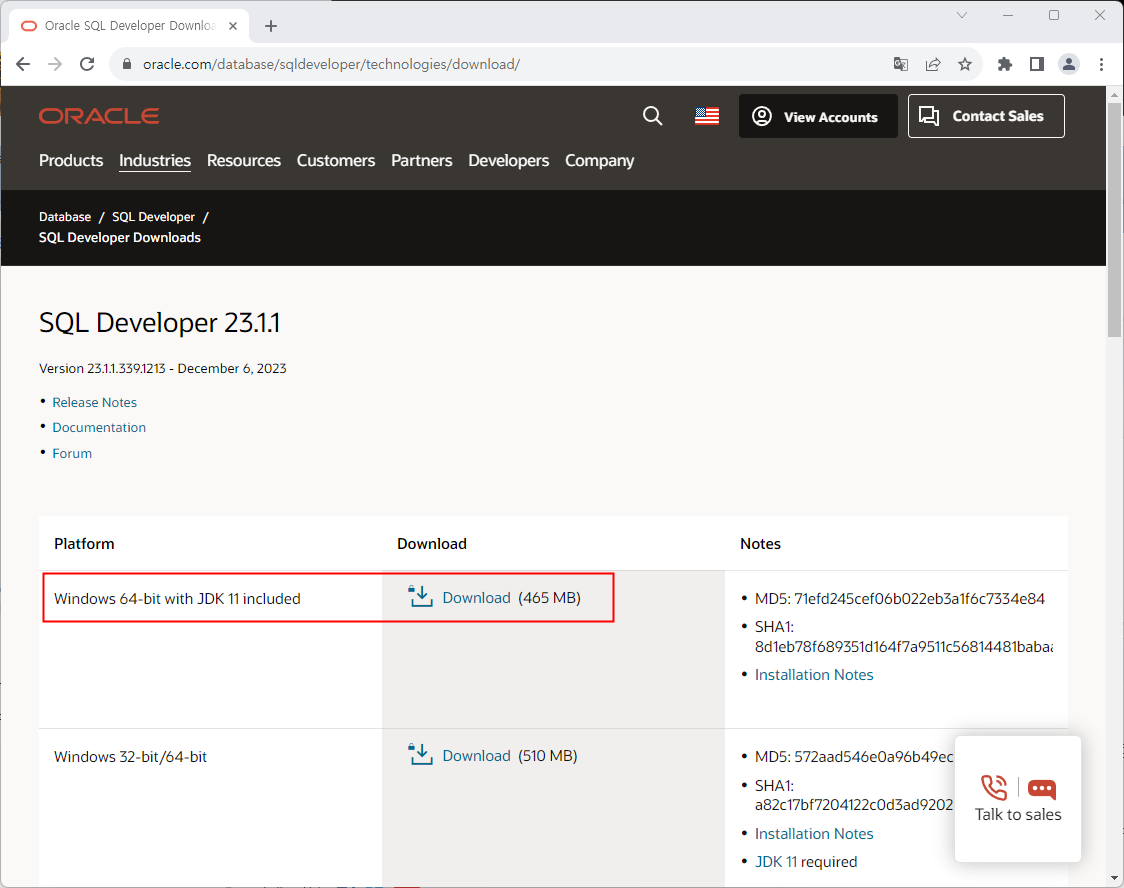The image size is (1124, 888).
Task: Click the phone icon in Talk to sales
Action: point(994,788)
